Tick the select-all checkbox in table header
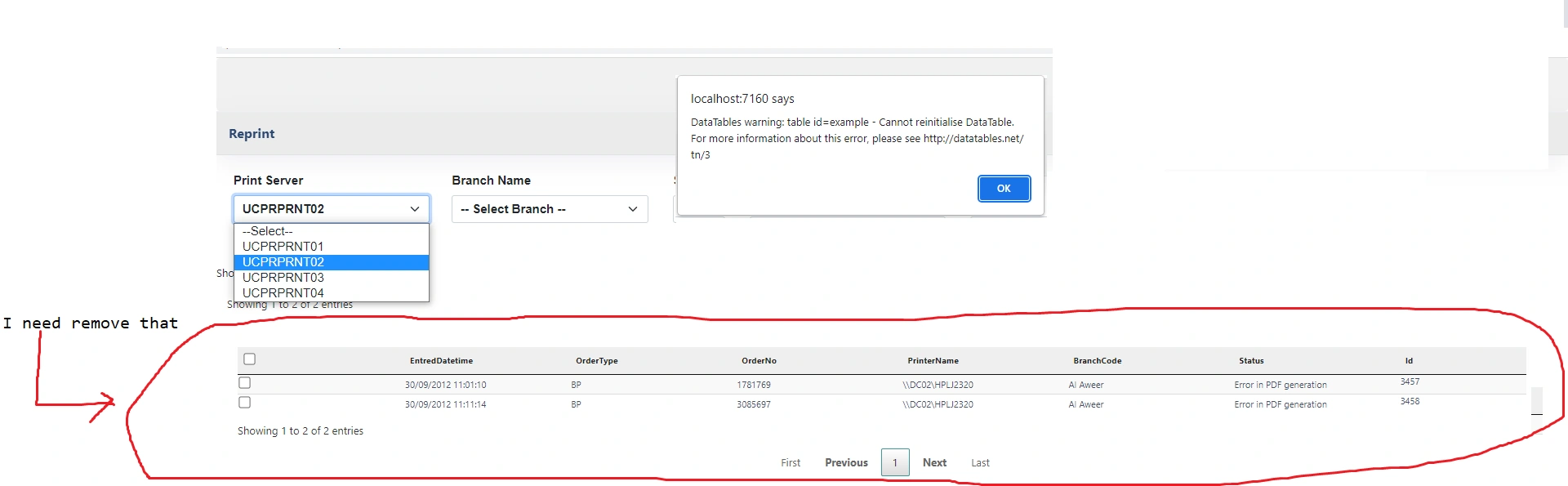The height and width of the screenshot is (486, 1568). point(250,359)
